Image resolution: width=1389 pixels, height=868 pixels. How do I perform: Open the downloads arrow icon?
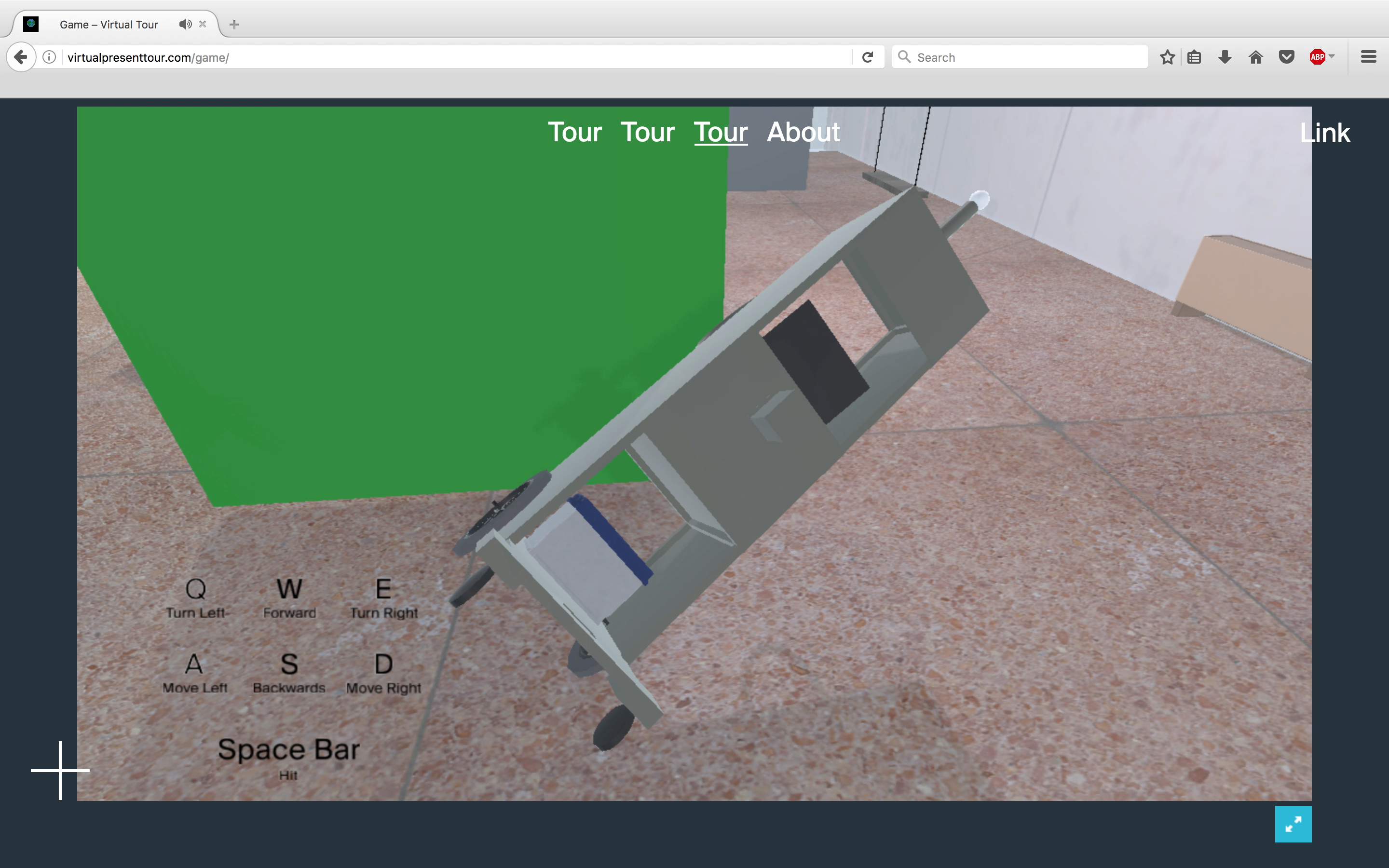(1225, 57)
